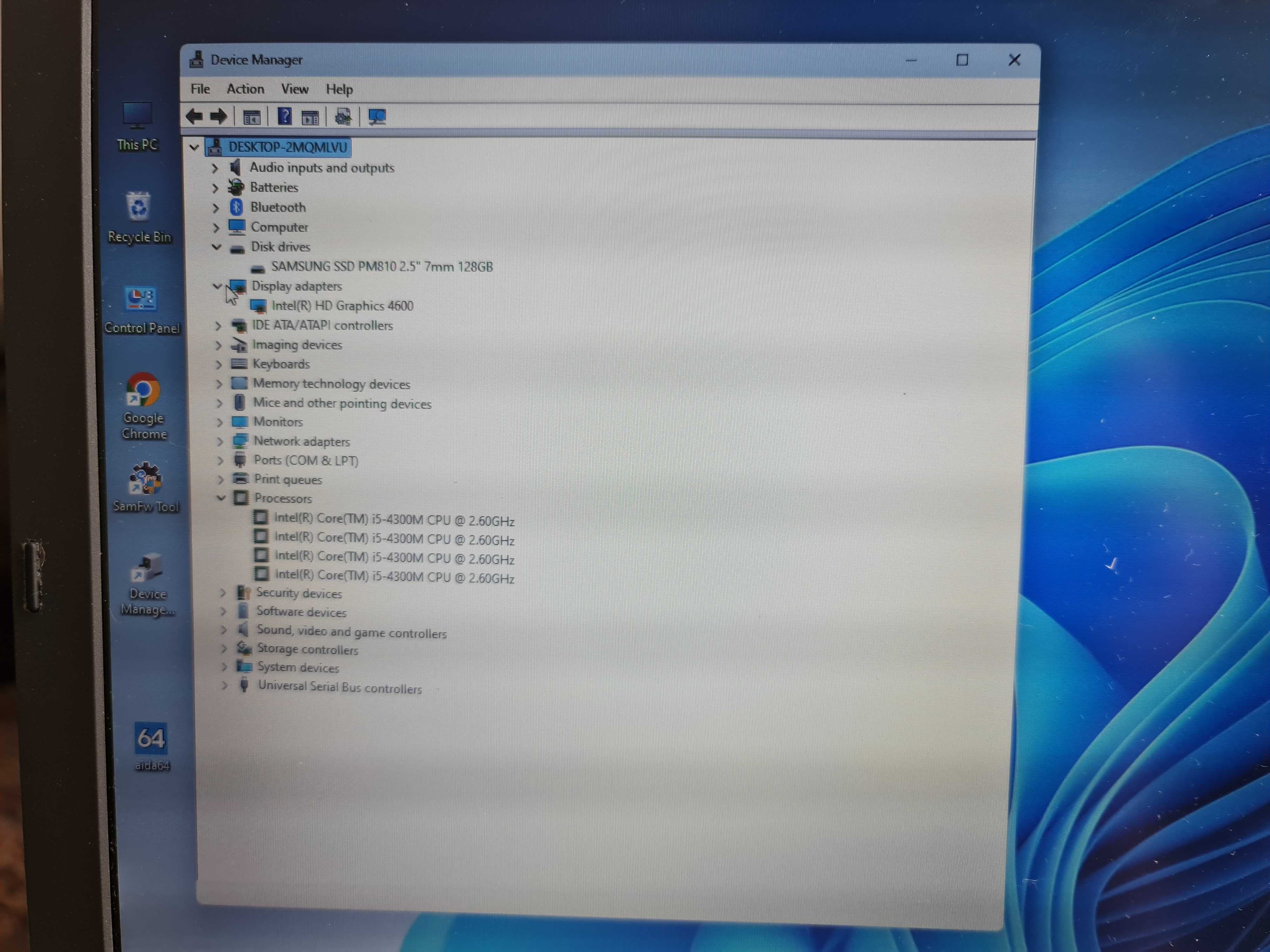Click the Monitors category icon
Image resolution: width=1270 pixels, height=952 pixels.
pos(239,422)
